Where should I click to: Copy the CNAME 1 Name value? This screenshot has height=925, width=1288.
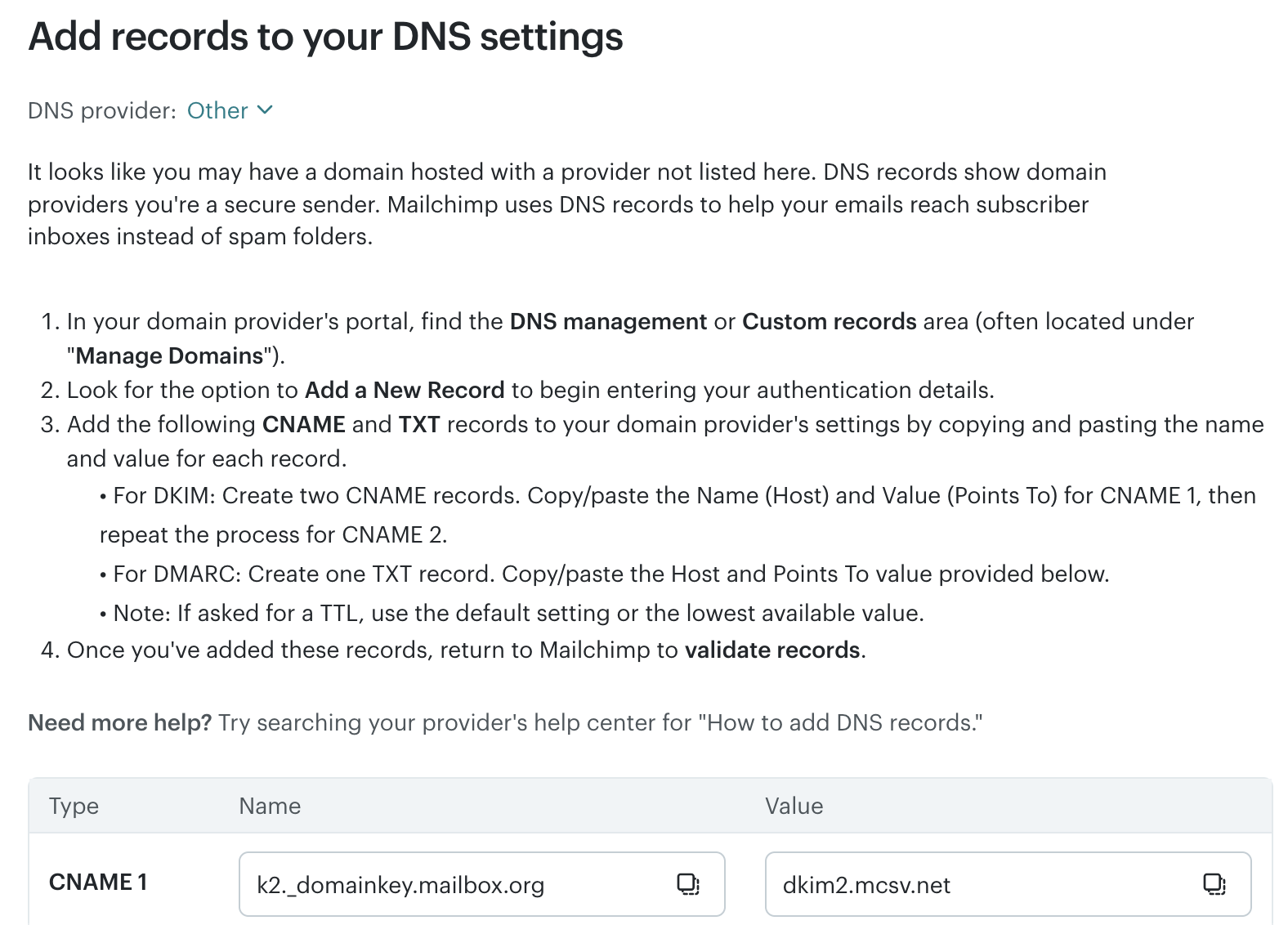[688, 884]
